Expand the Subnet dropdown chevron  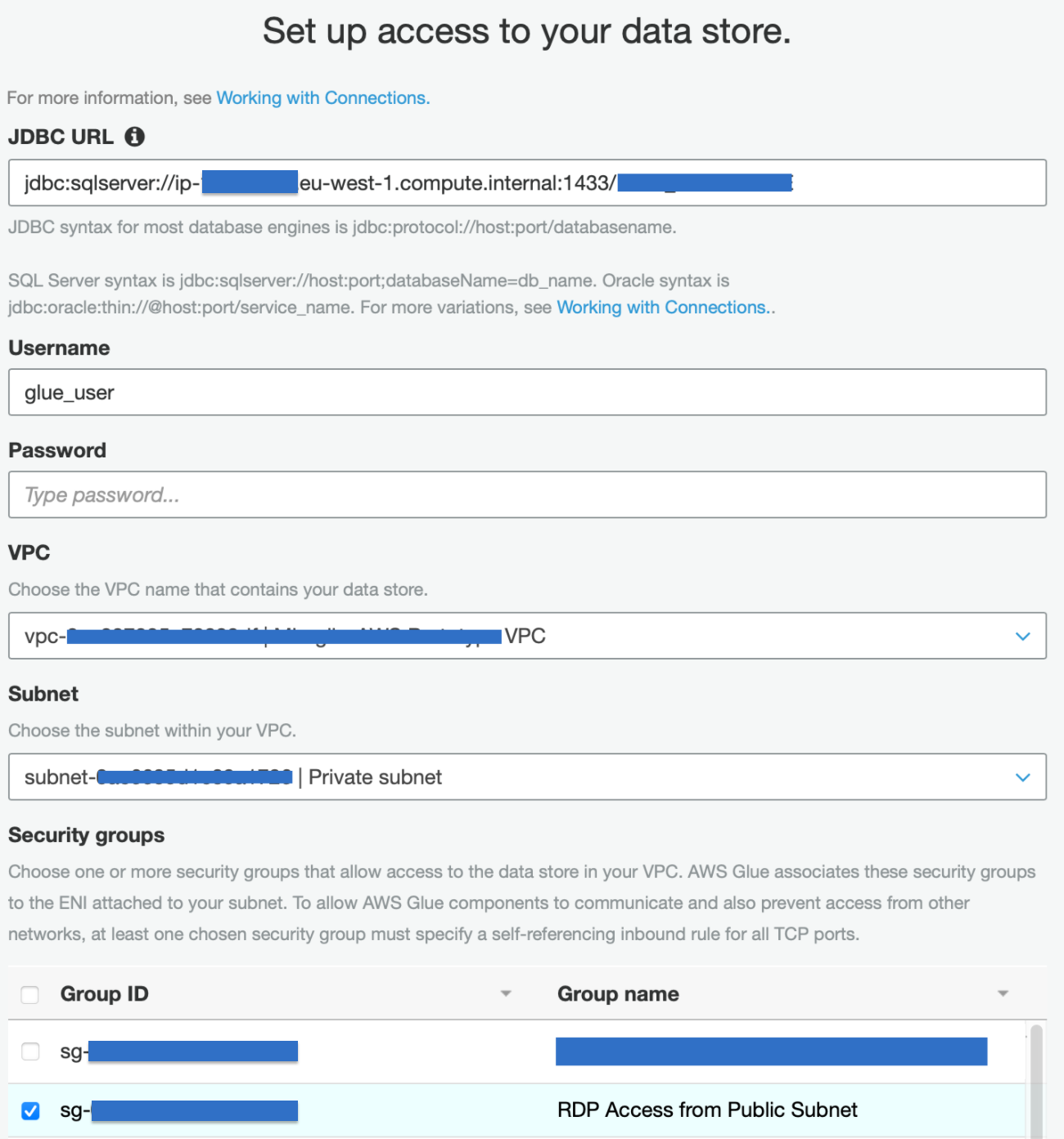click(x=1022, y=777)
